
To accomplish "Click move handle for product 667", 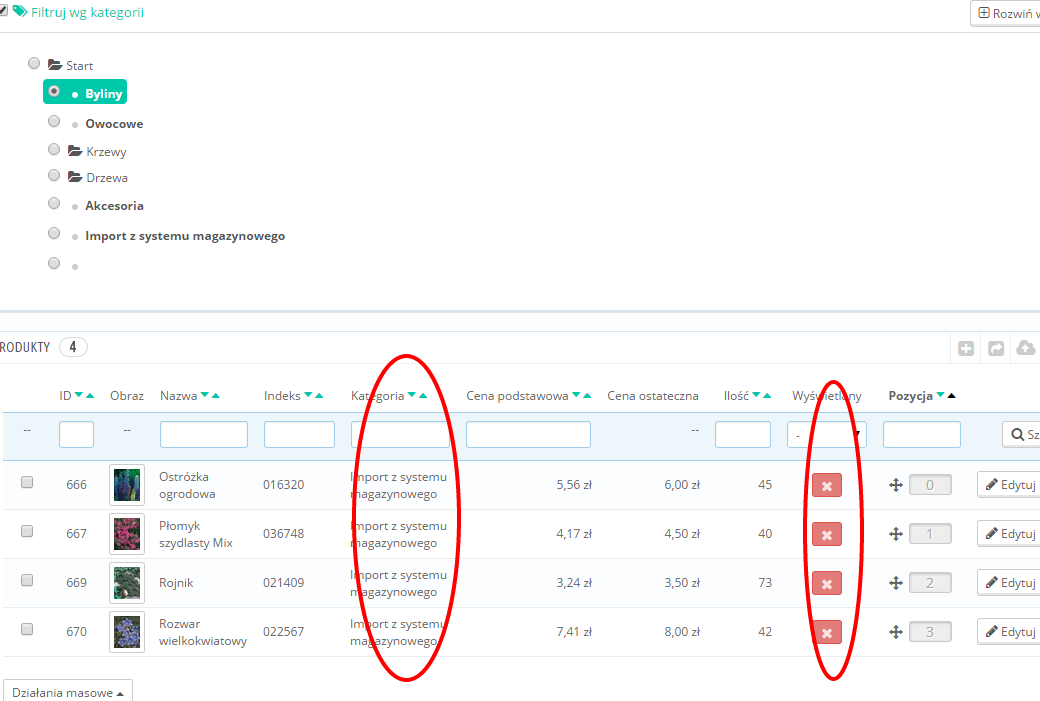I will click(895, 534).
